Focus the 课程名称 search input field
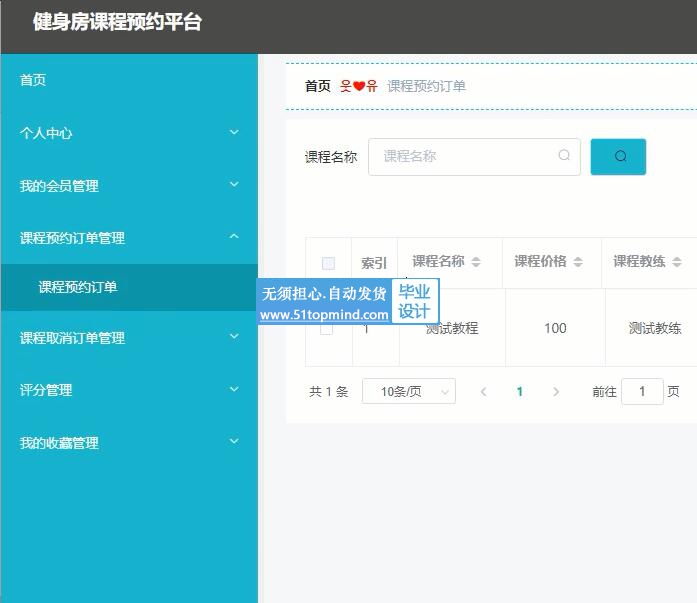 point(474,157)
